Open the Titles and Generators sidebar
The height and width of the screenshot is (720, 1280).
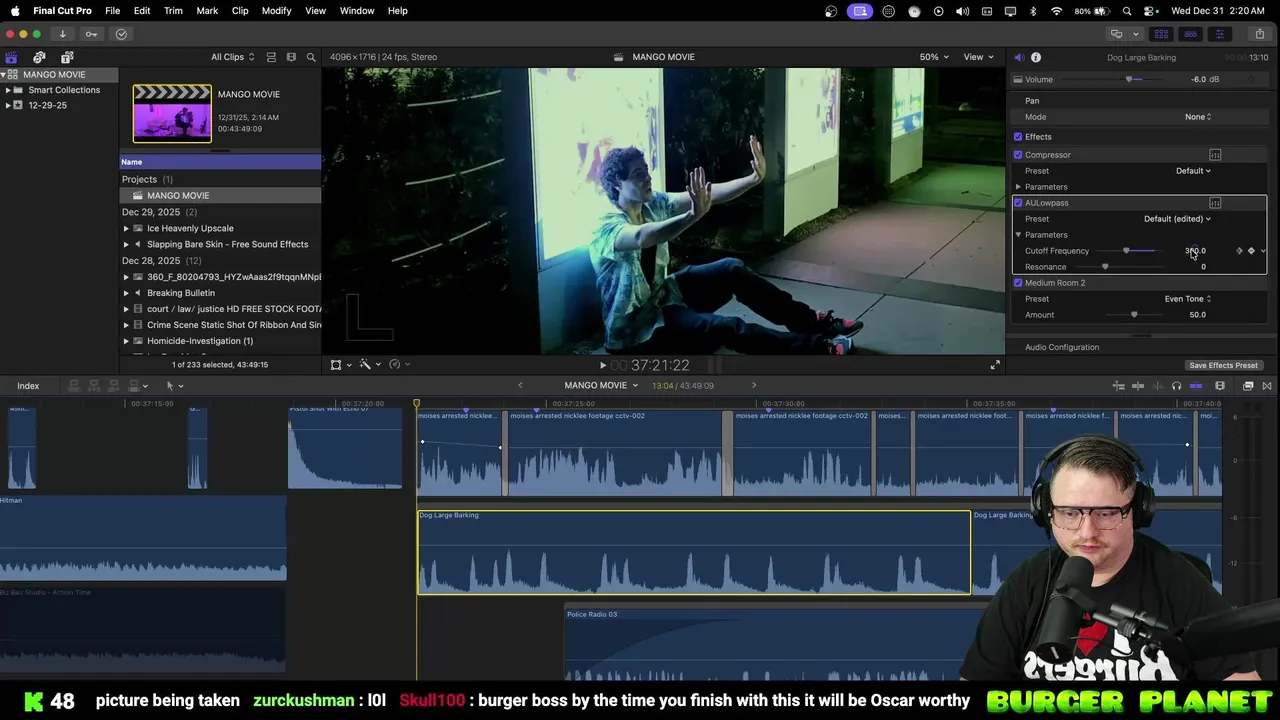[67, 57]
